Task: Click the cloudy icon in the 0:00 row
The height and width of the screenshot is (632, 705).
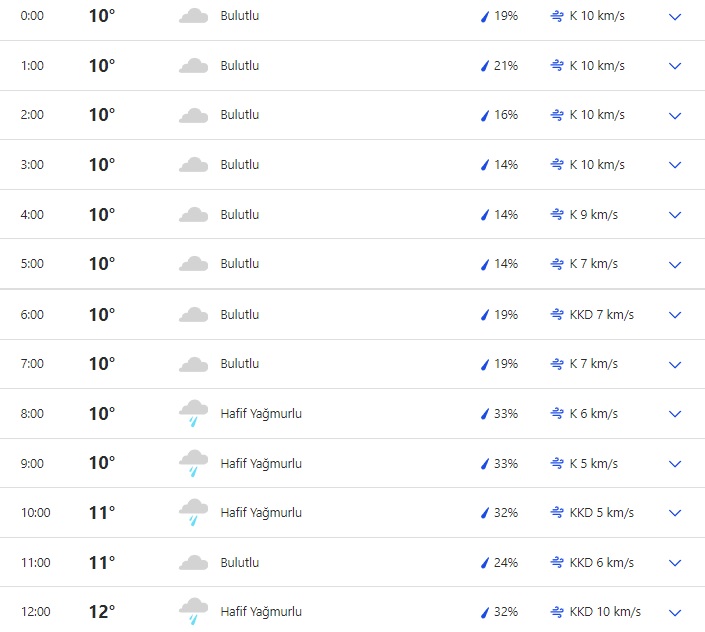Action: (x=193, y=16)
